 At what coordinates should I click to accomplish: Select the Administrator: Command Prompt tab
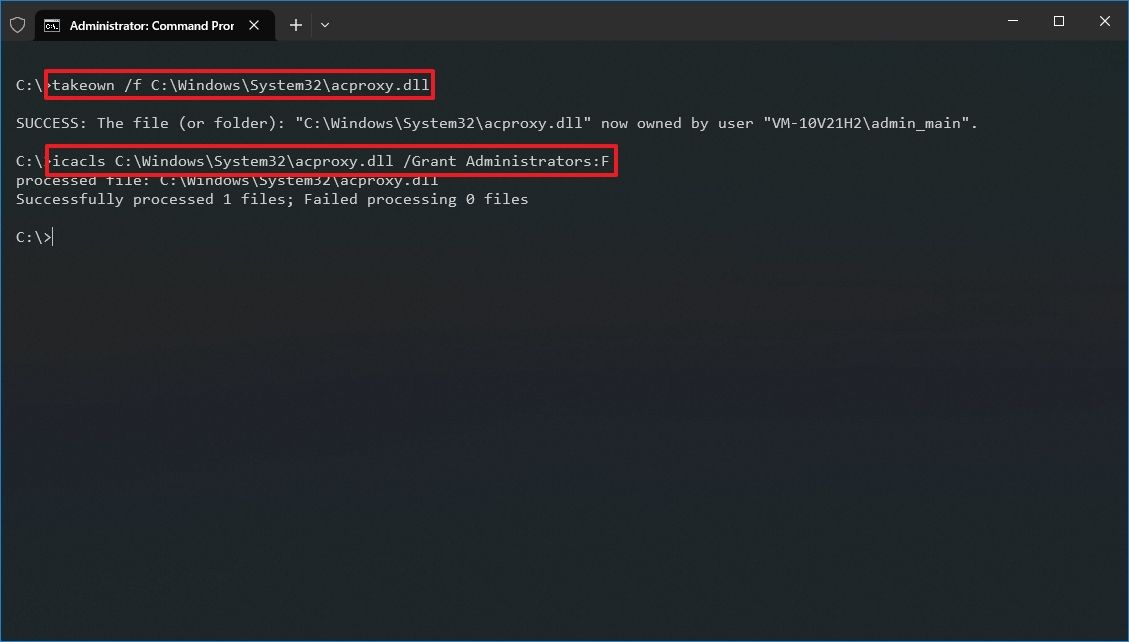tap(155, 25)
